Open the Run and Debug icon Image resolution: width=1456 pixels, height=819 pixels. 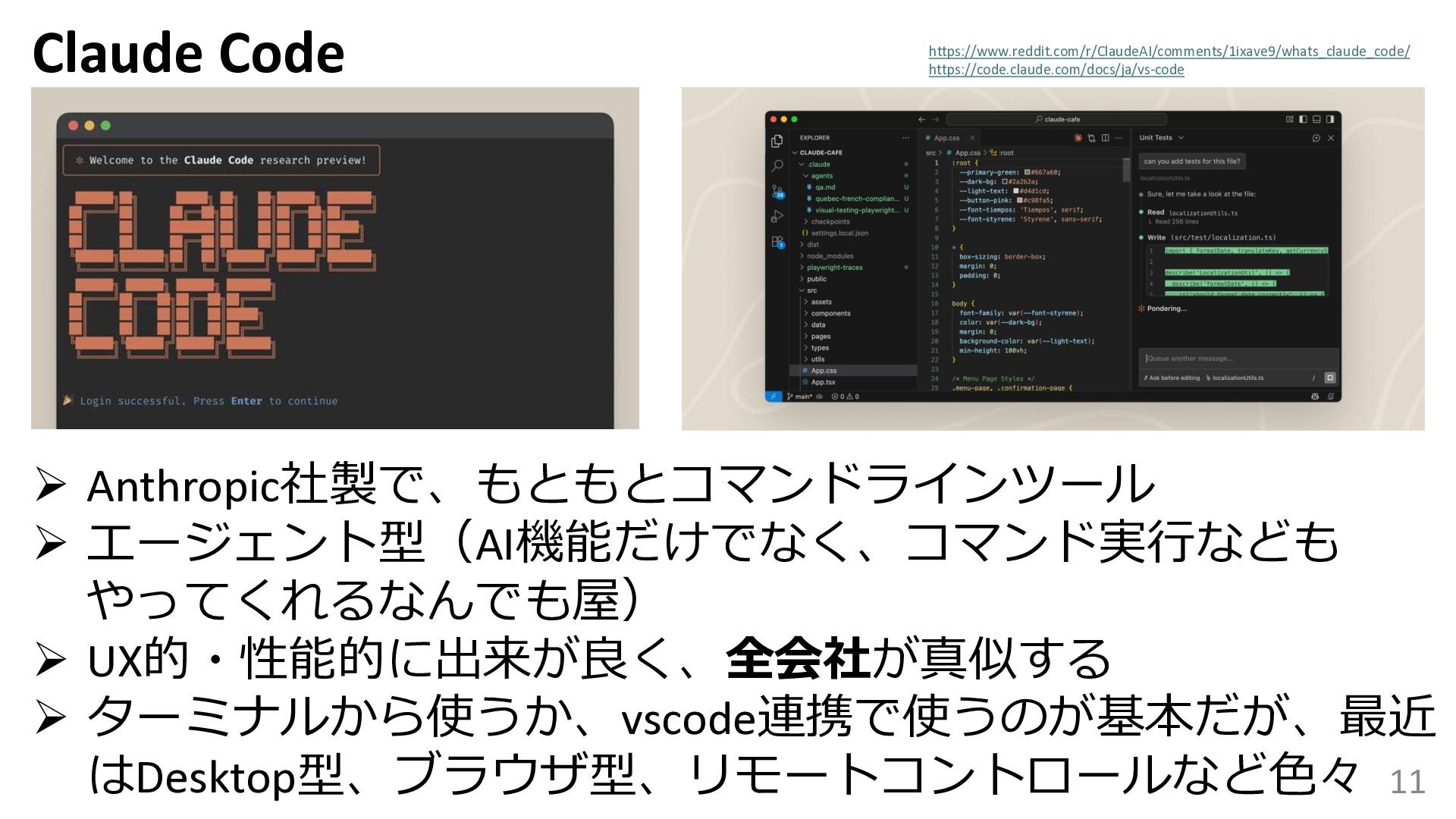[777, 217]
